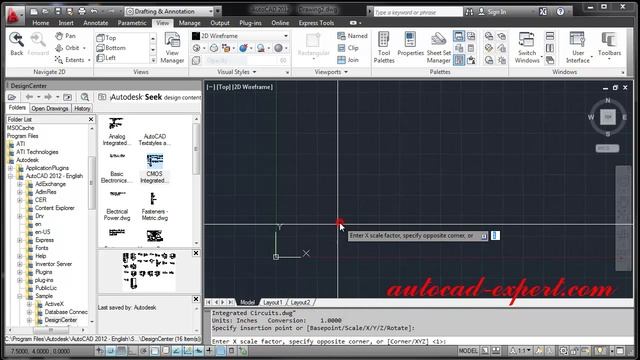Viewport: 640px width, 360px height.
Task: Close the DesignCenter preview pane
Action: pos(196,253)
